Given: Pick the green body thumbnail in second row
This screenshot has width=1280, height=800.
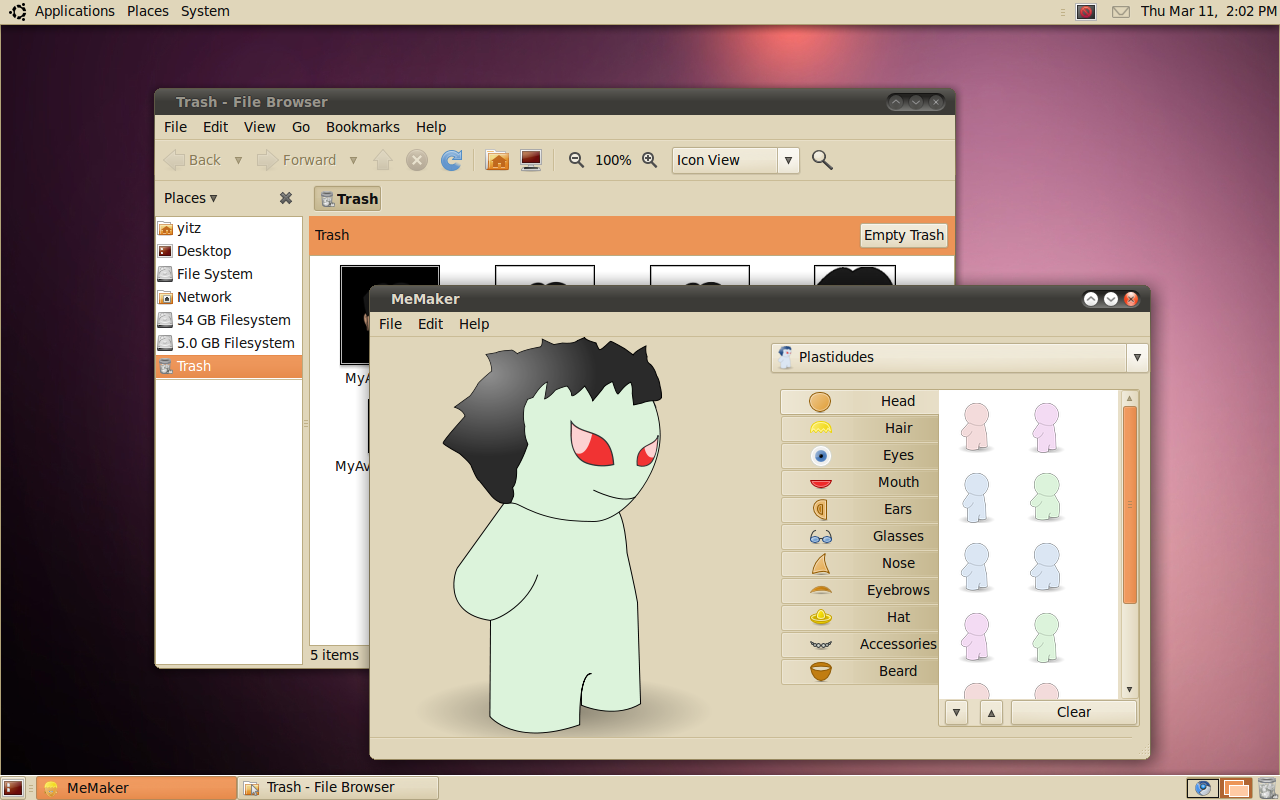Looking at the screenshot, I should pyautogui.click(x=1045, y=497).
